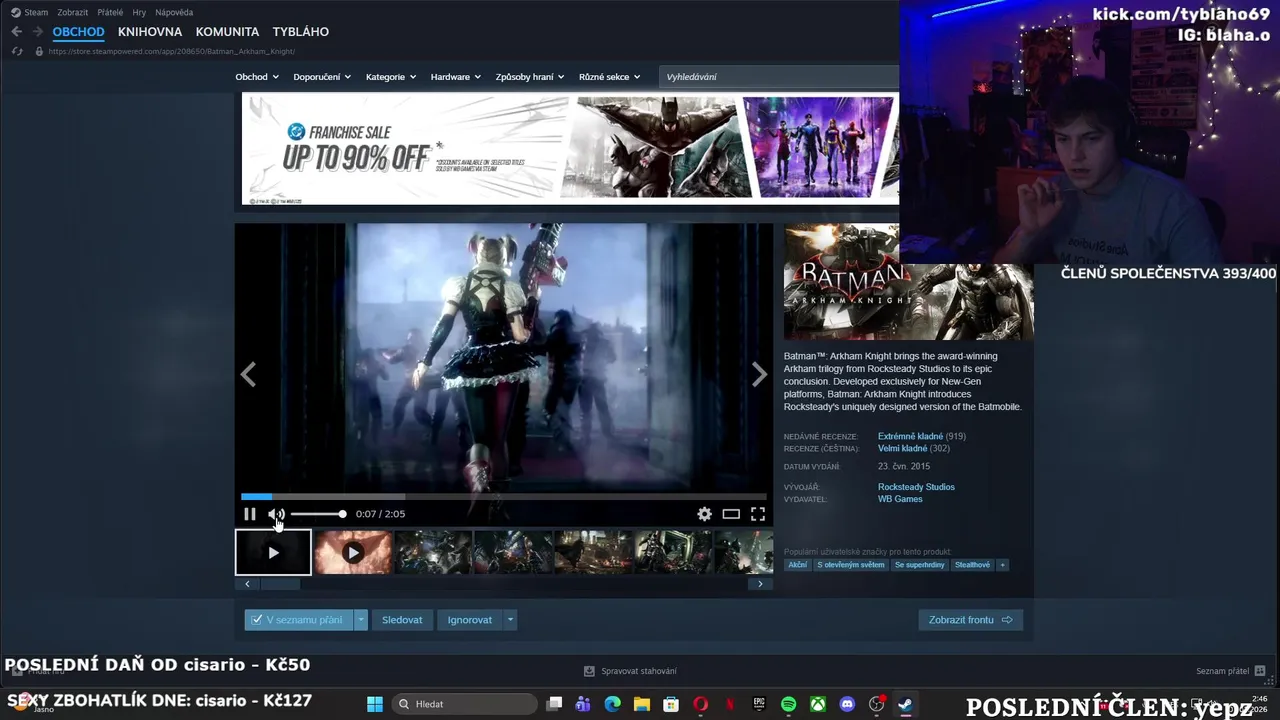Screen dimensions: 1280x720
Task: Open the Xbox app from the taskbar
Action: tap(818, 704)
